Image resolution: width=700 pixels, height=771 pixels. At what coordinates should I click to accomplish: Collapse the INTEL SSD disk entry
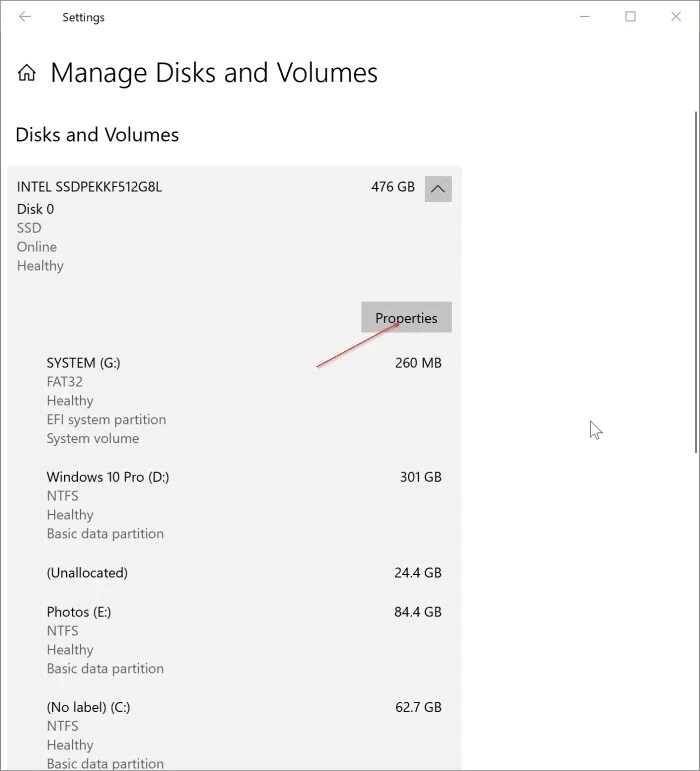(438, 189)
